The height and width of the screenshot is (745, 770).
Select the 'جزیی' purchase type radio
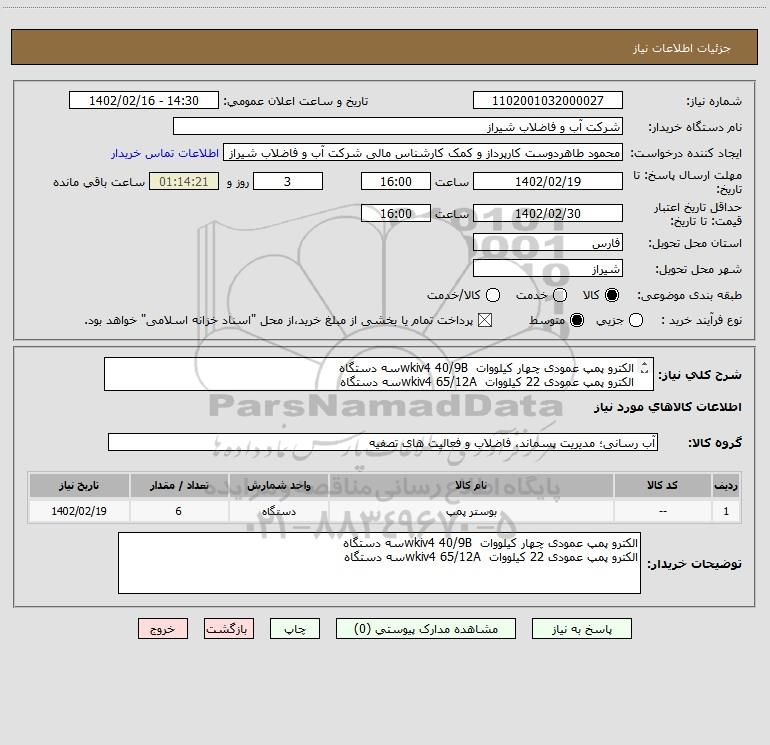click(636, 320)
